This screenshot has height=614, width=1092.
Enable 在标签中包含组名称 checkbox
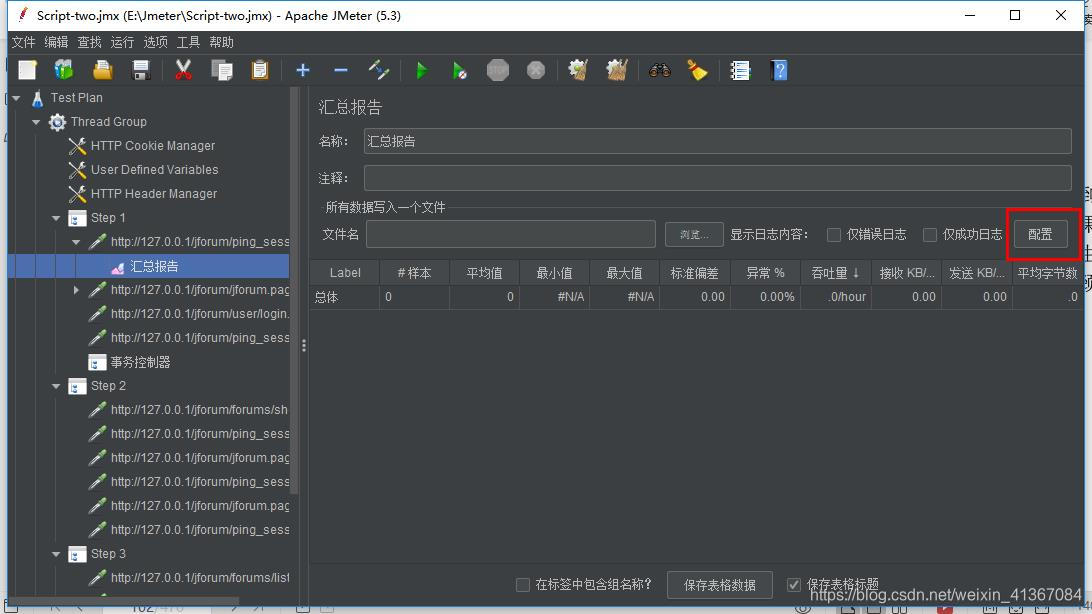[523, 585]
